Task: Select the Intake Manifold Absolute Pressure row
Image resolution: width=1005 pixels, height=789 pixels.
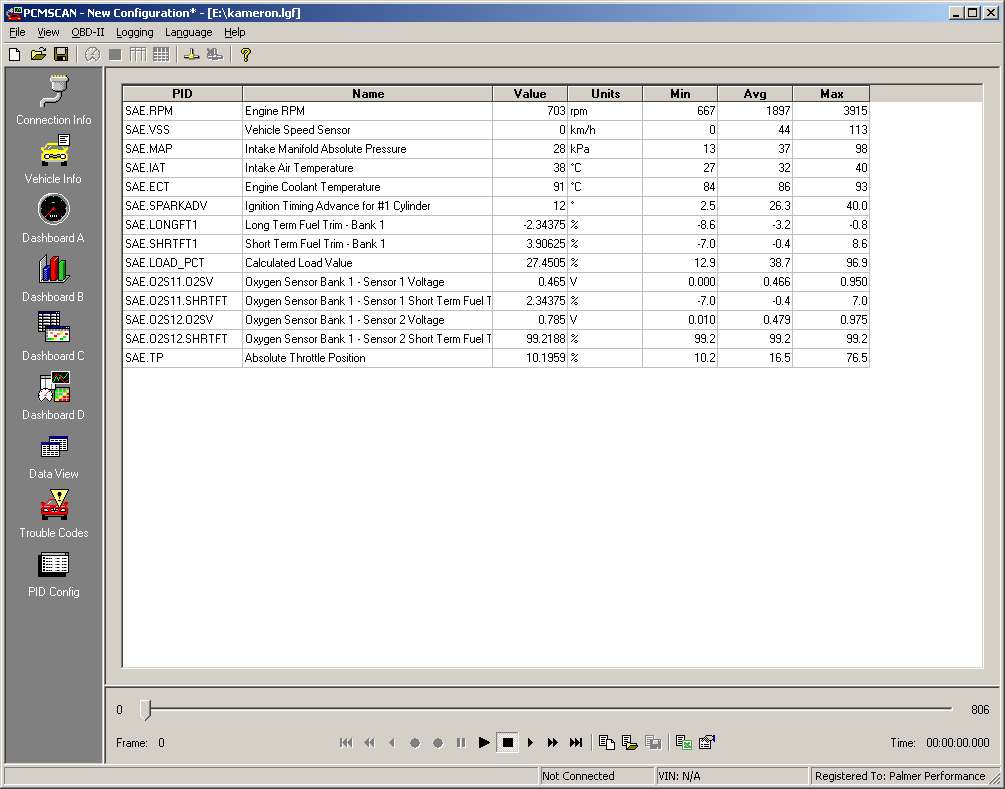Action: click(496, 149)
